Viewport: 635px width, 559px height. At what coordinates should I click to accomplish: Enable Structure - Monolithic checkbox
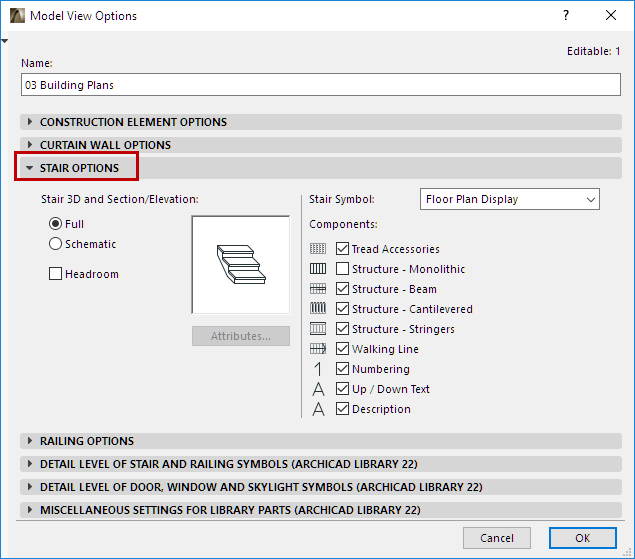[342, 269]
